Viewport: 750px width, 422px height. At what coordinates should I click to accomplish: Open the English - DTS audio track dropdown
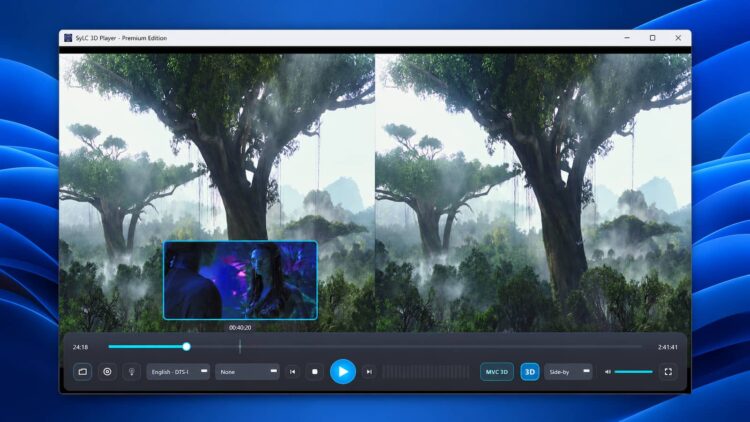click(177, 372)
